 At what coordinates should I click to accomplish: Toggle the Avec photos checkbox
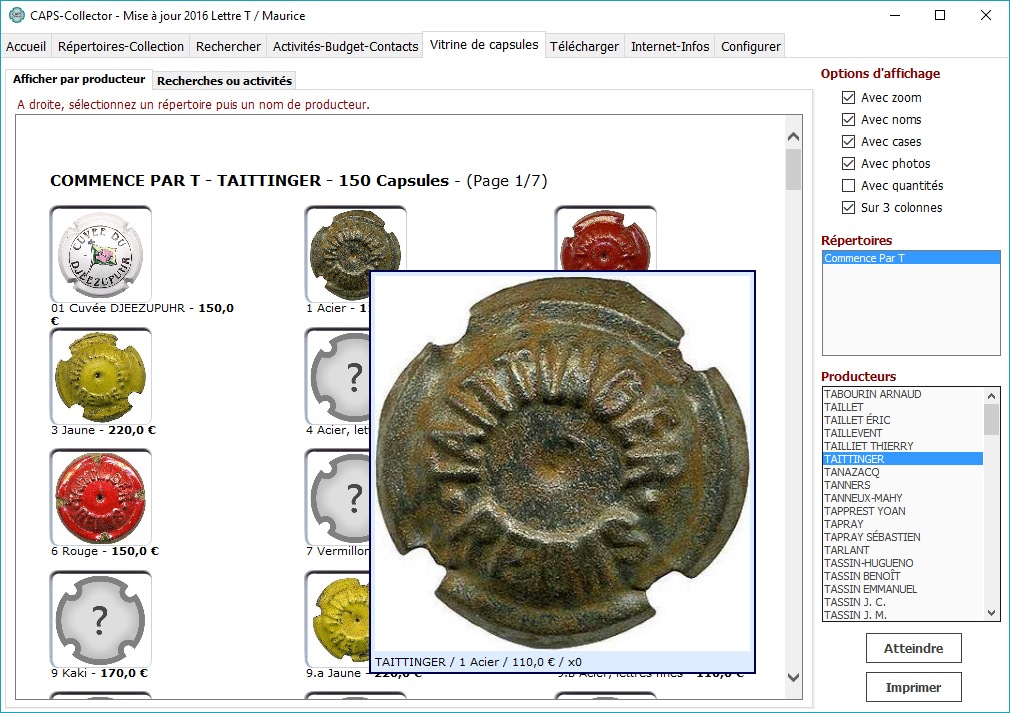[x=848, y=163]
